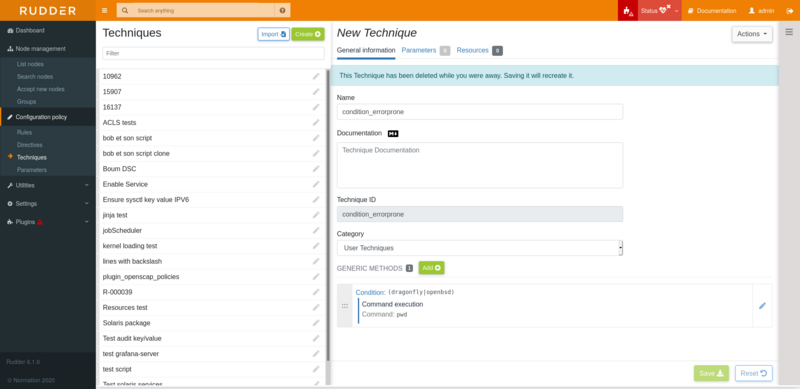Click the Save button
This screenshot has height=389, width=800.
click(711, 373)
